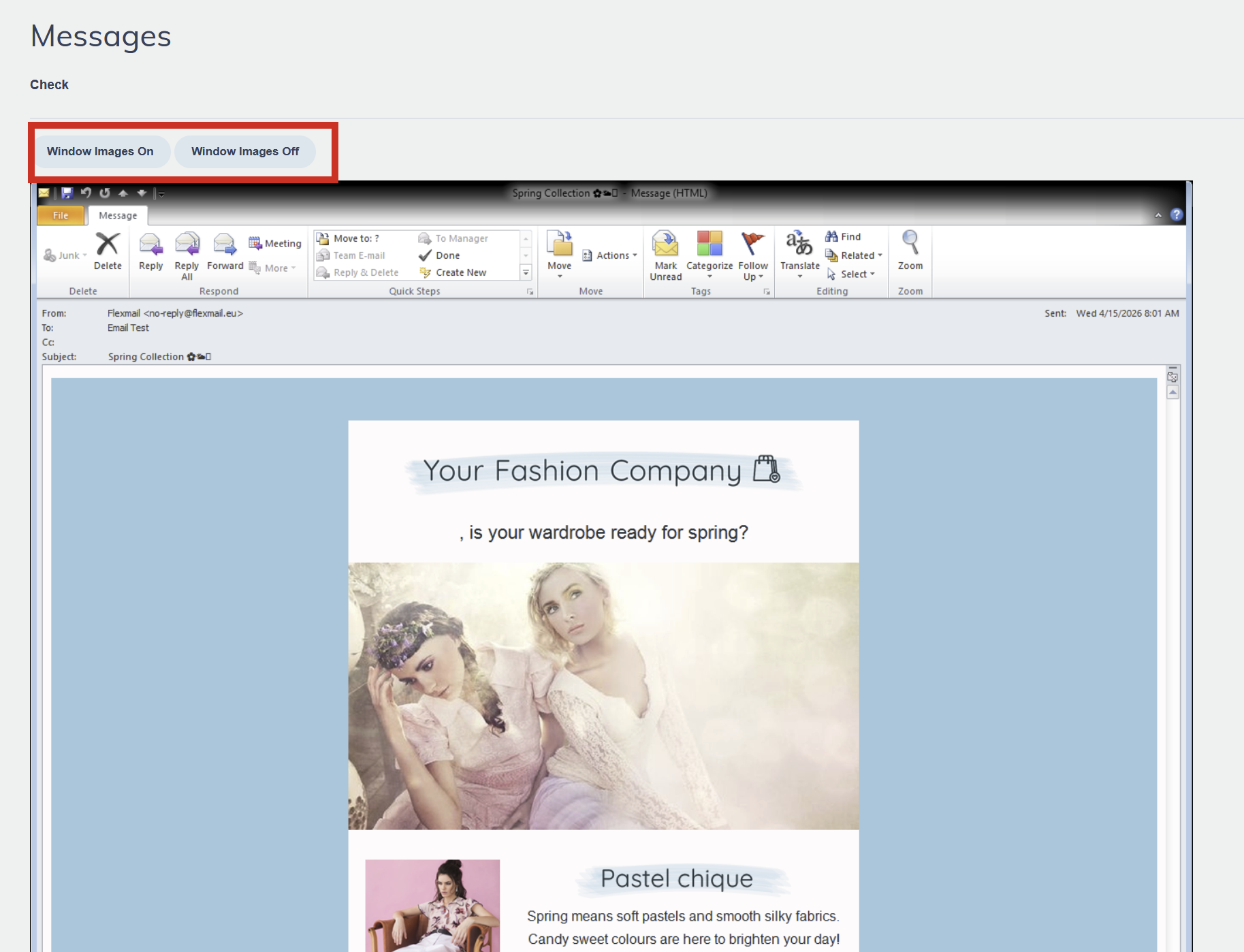Screen dimensions: 1244x952
Task: Open the Quick Steps dialog launcher
Action: tap(530, 291)
